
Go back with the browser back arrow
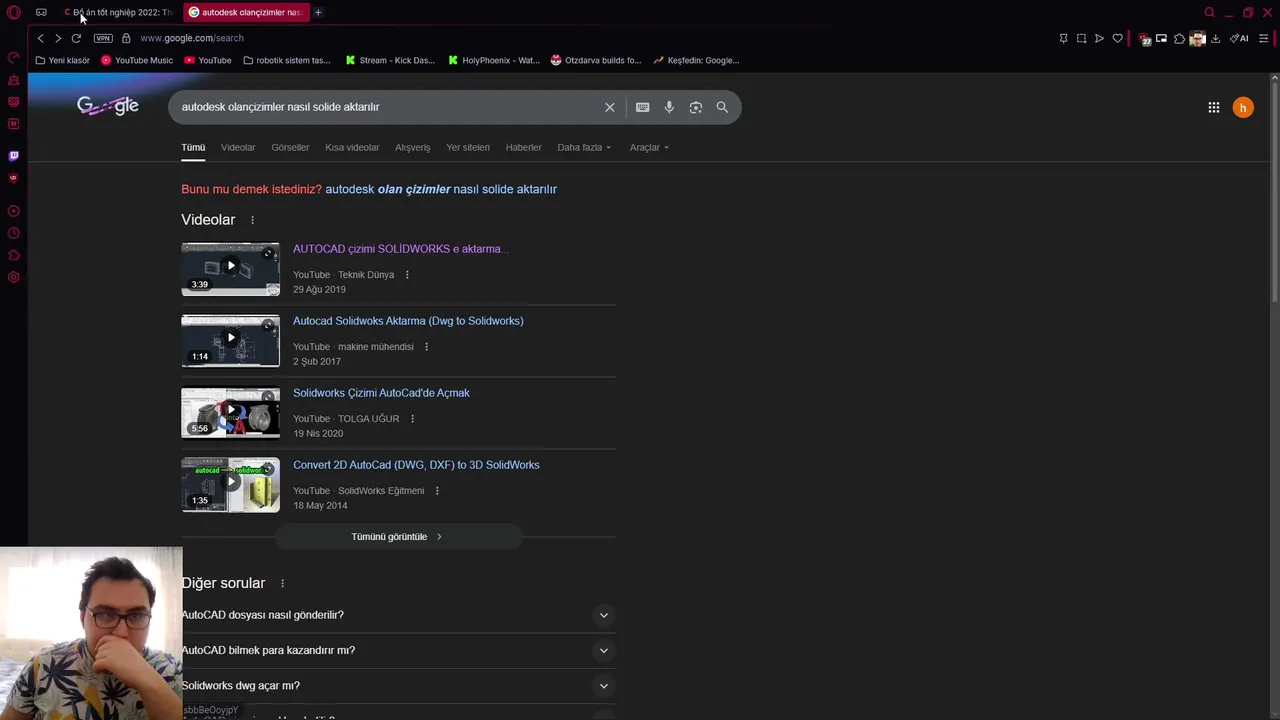[40, 38]
